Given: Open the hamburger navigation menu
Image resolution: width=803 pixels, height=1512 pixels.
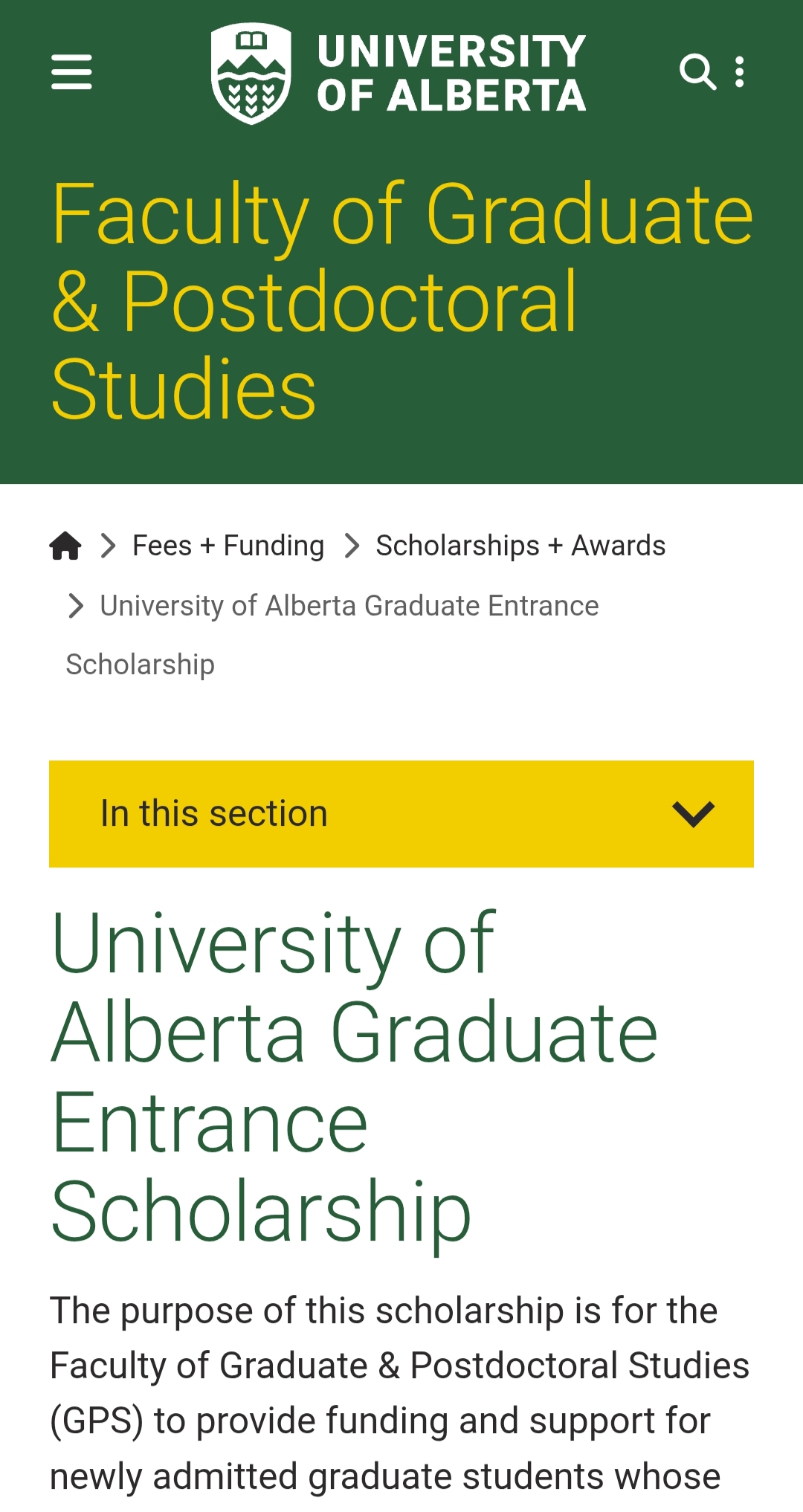Looking at the screenshot, I should click(71, 72).
